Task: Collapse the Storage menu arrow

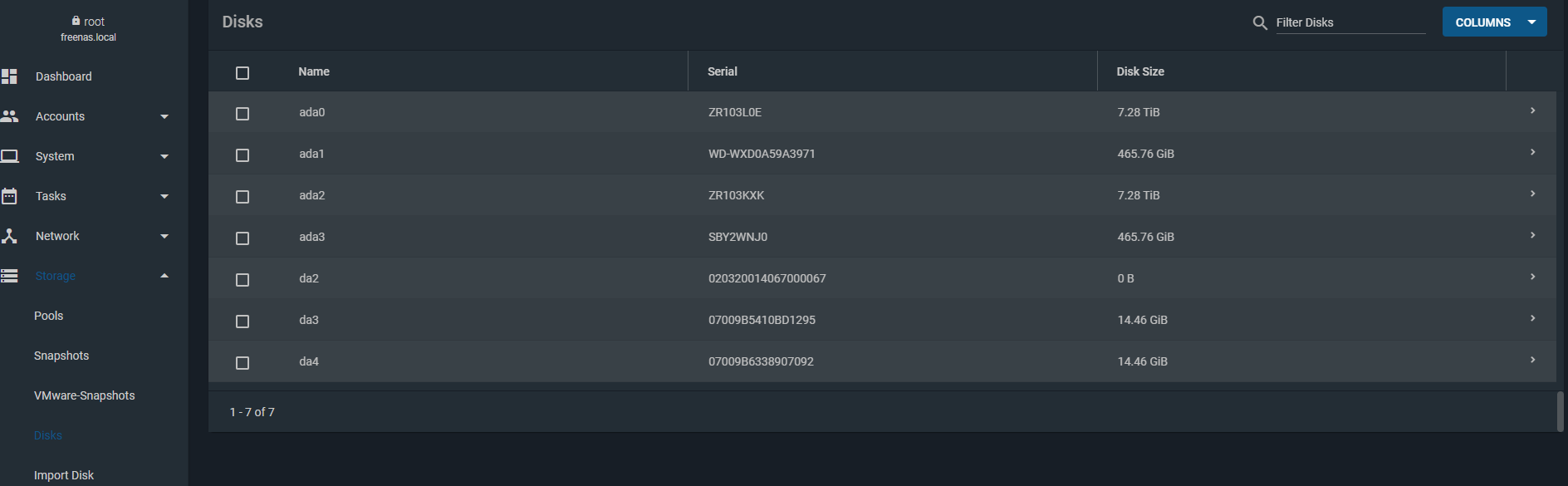Action: point(164,276)
